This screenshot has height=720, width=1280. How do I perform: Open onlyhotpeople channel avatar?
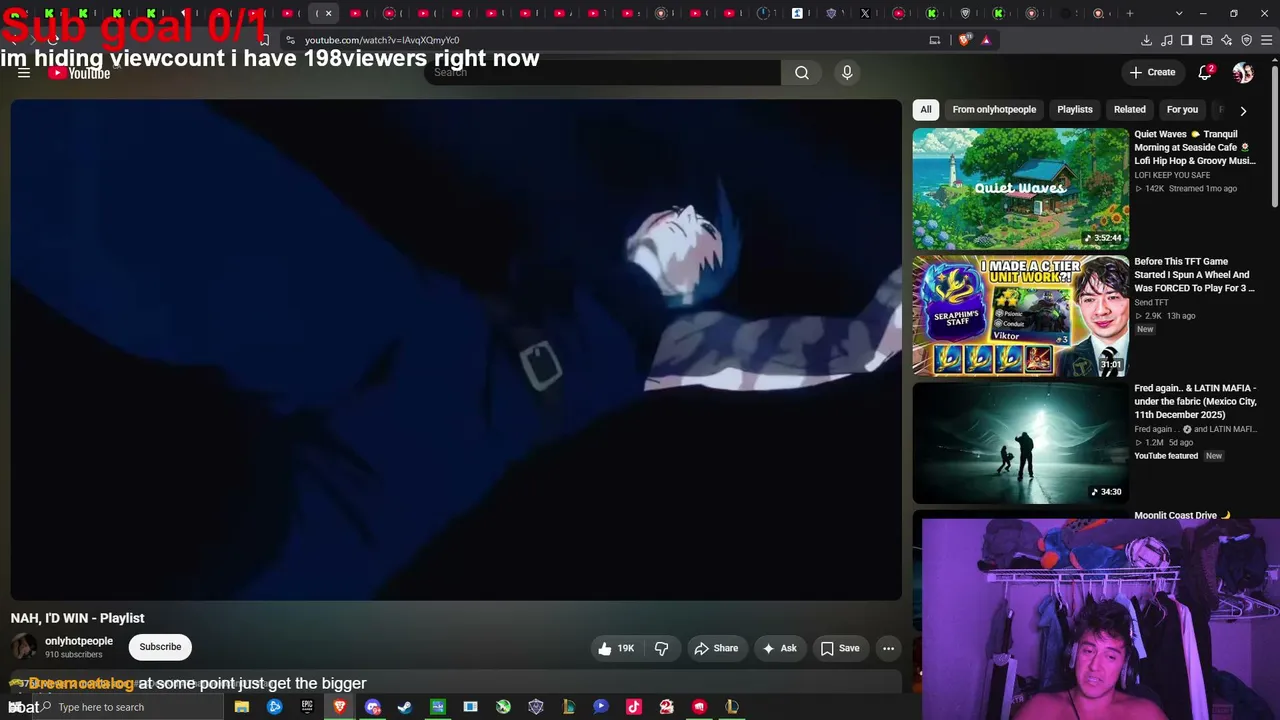click(x=24, y=647)
